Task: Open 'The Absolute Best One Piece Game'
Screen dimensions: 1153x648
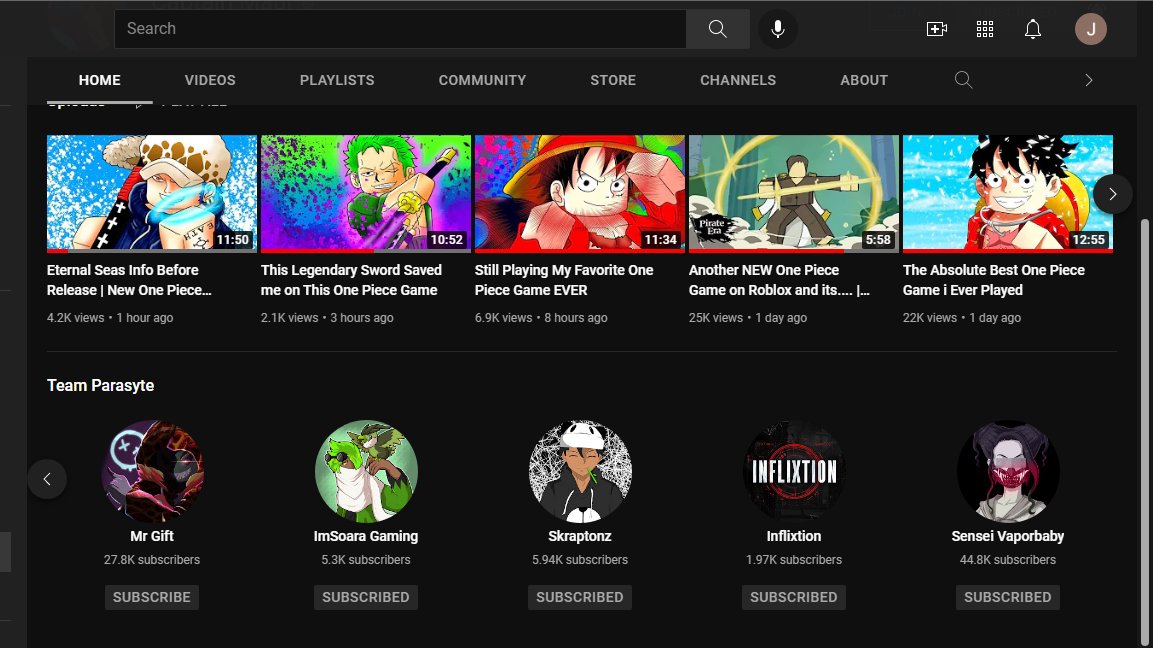Action: point(994,280)
